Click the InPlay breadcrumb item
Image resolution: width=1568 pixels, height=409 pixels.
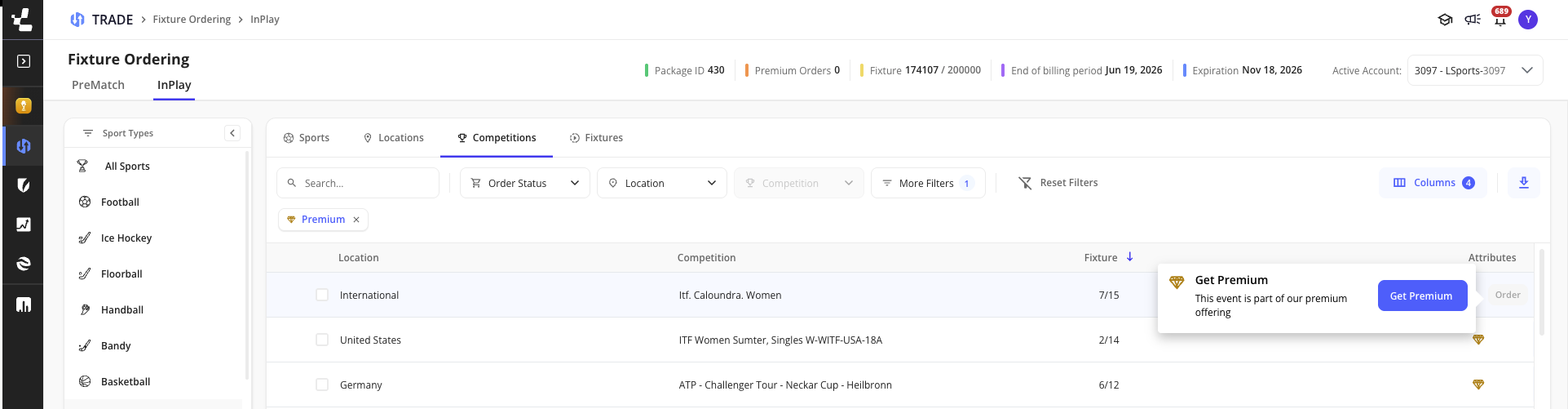[x=265, y=20]
